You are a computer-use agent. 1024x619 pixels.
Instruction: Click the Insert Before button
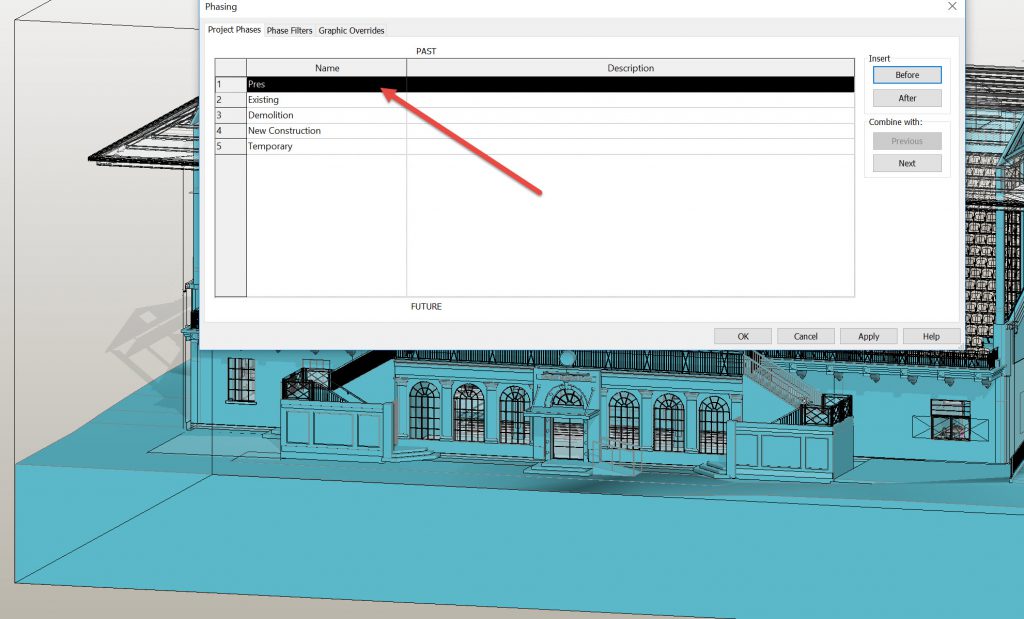(907, 75)
